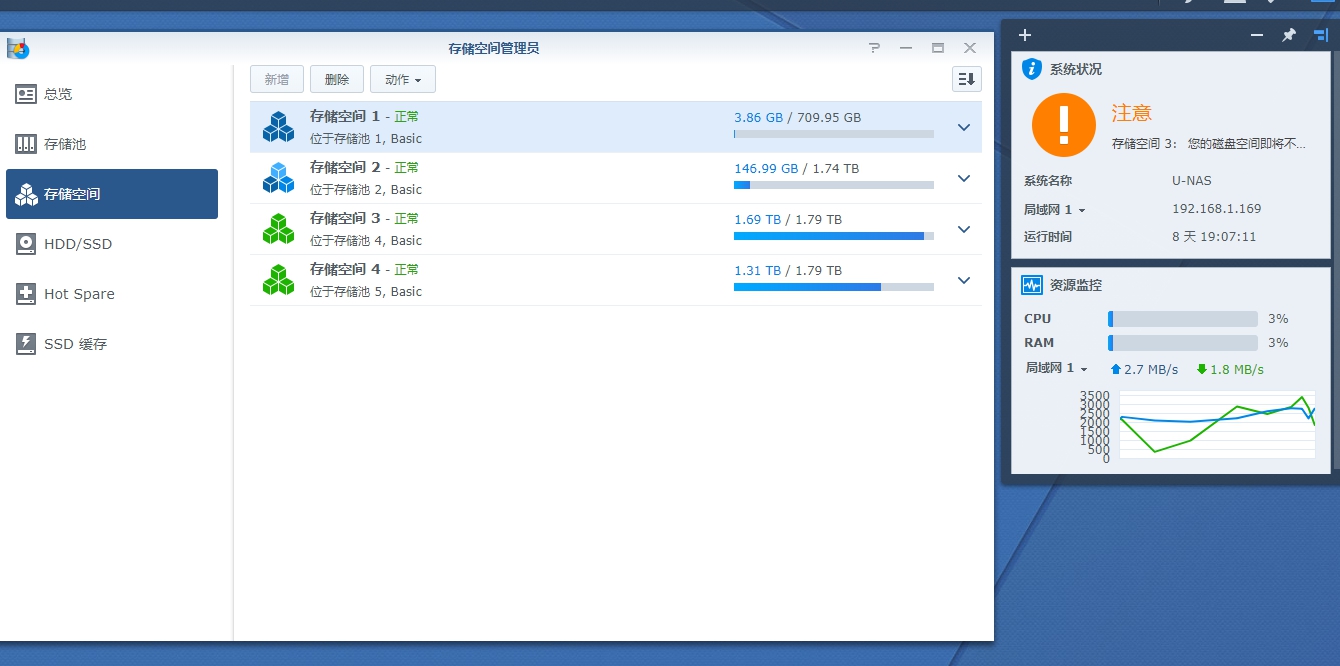Select the 存储空间 4 name text
This screenshot has height=666, width=1340.
[345, 269]
